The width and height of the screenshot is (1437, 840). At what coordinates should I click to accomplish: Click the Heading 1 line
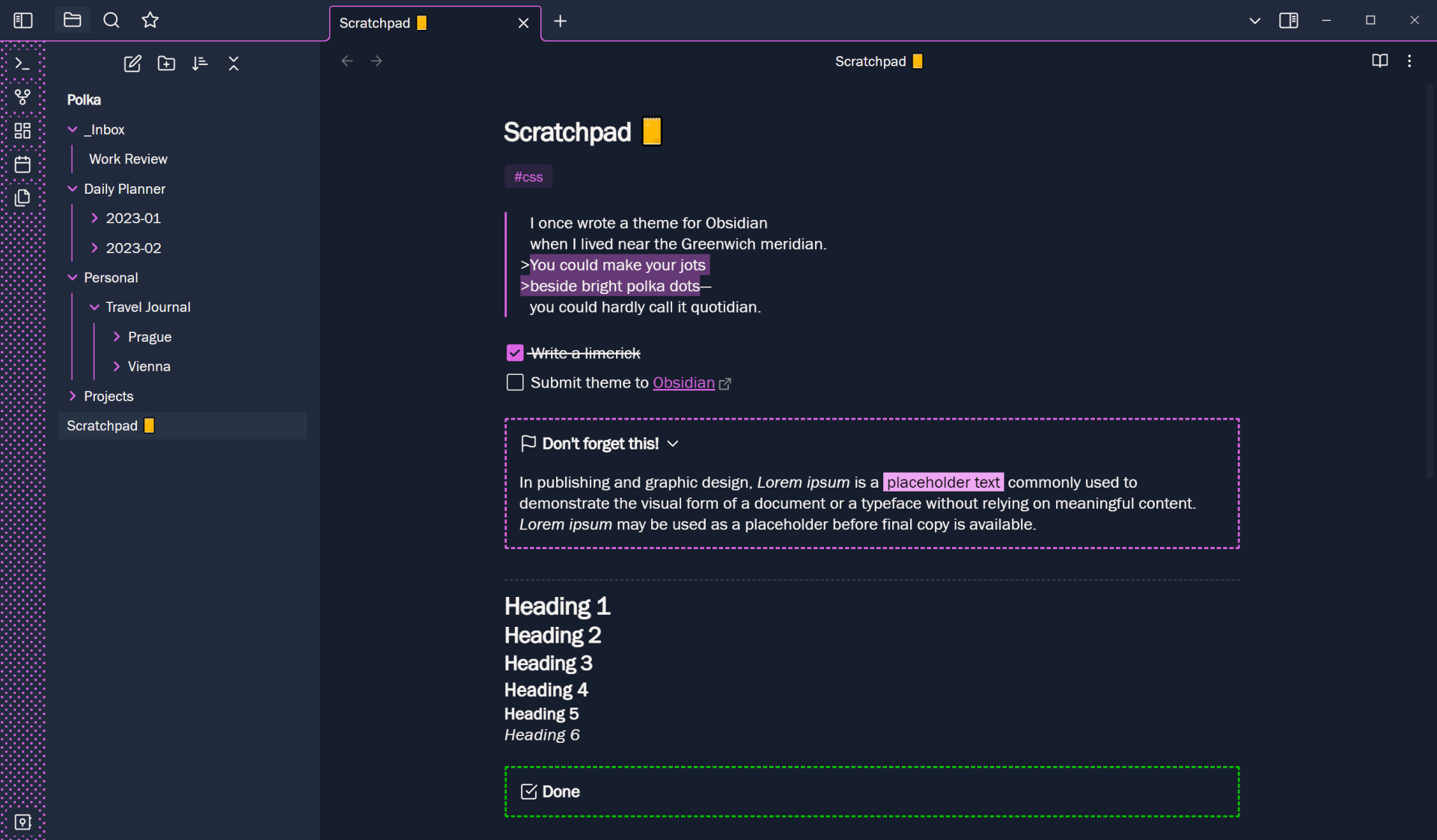tap(557, 606)
